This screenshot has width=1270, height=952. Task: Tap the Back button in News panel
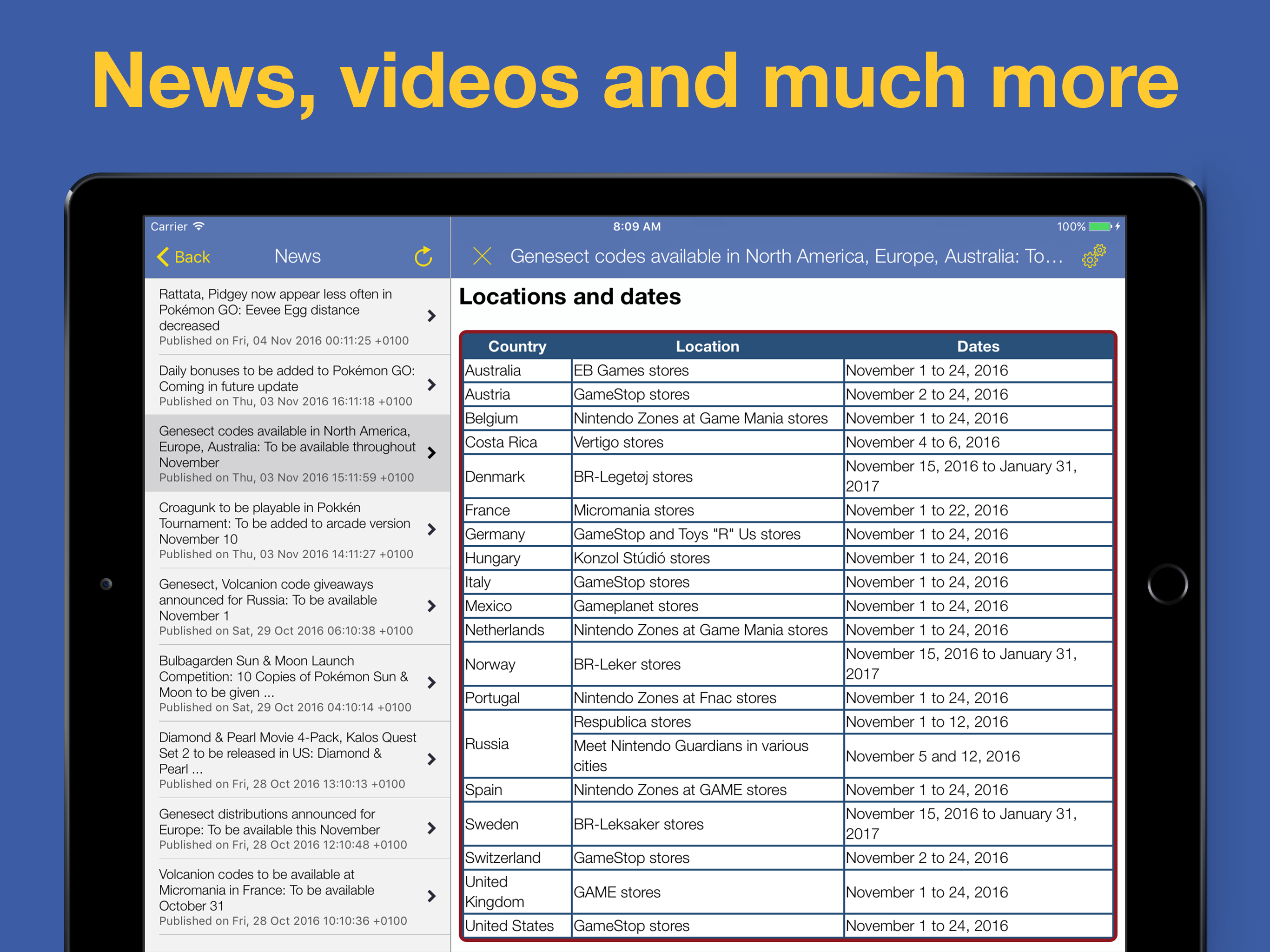pyautogui.click(x=184, y=257)
